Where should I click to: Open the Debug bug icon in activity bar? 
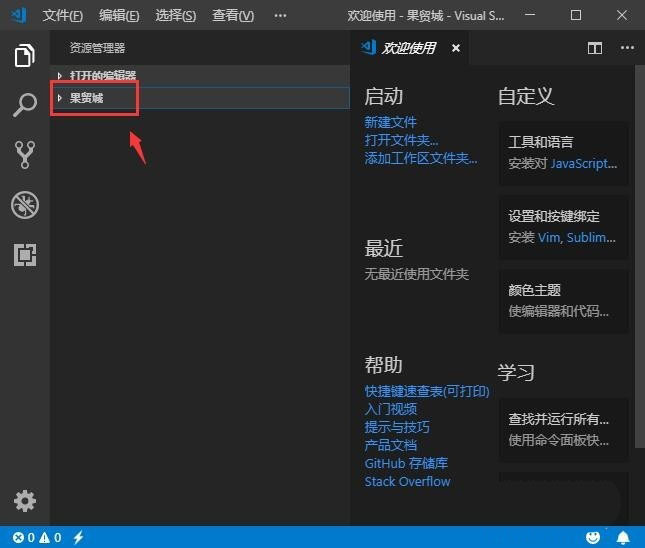25,205
